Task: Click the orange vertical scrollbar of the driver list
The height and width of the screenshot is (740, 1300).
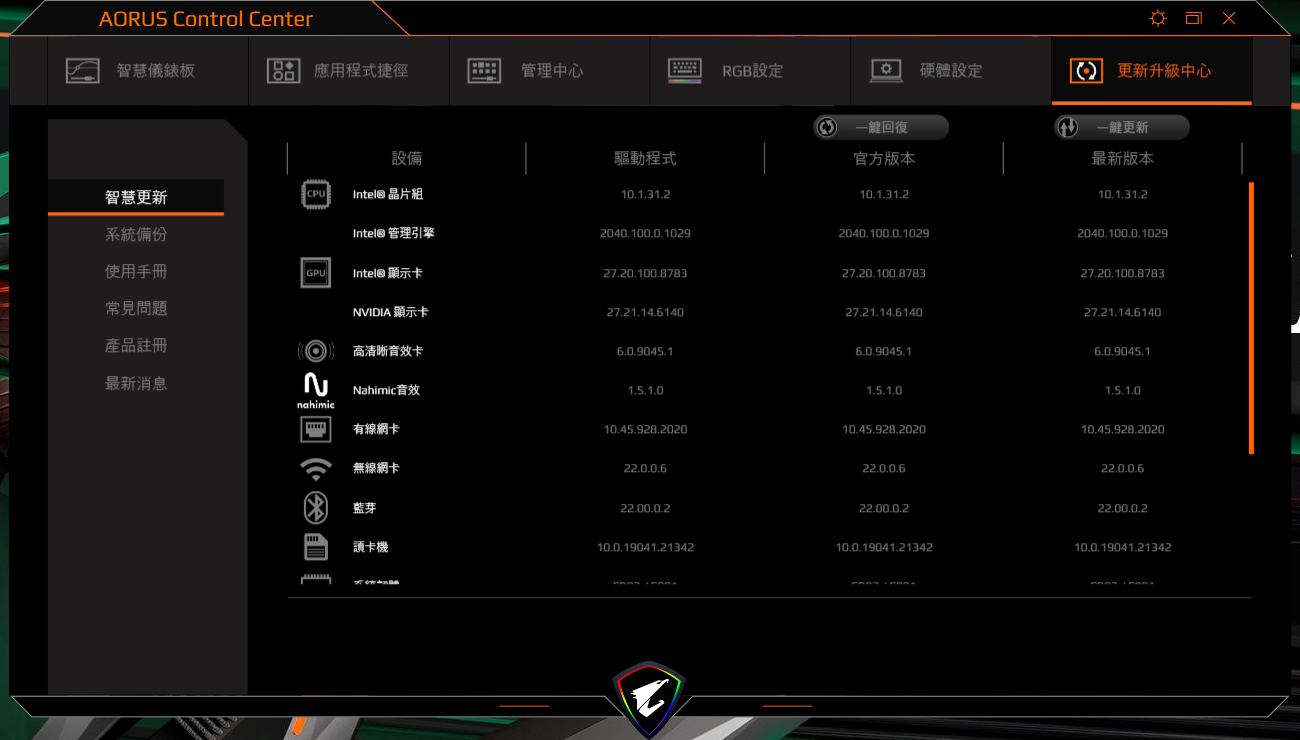Action: pos(1251,318)
